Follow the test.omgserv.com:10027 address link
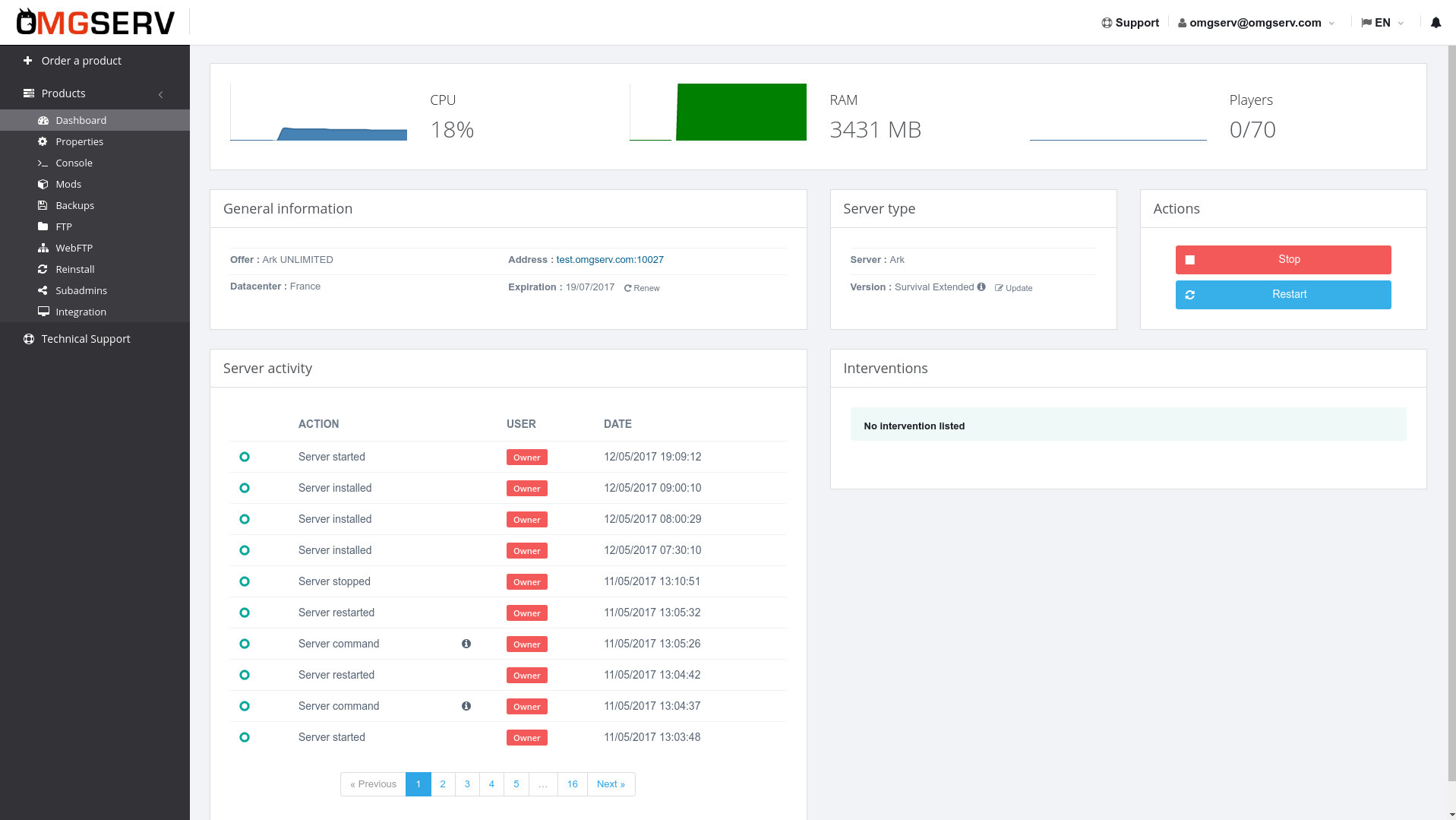This screenshot has width=1456, height=820. tap(610, 260)
